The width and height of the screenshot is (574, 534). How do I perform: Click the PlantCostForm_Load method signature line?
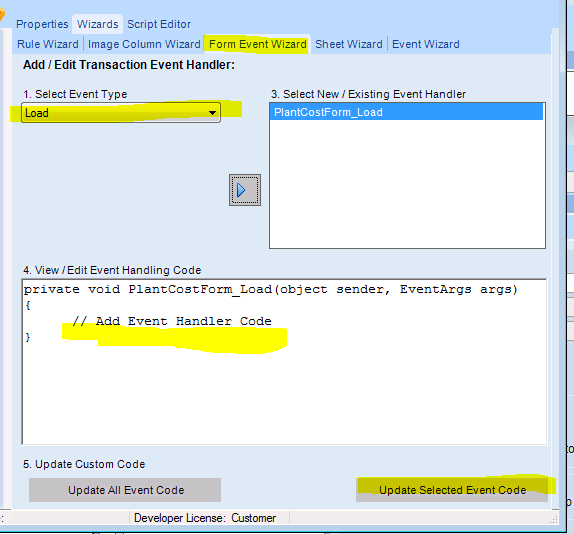(271, 289)
